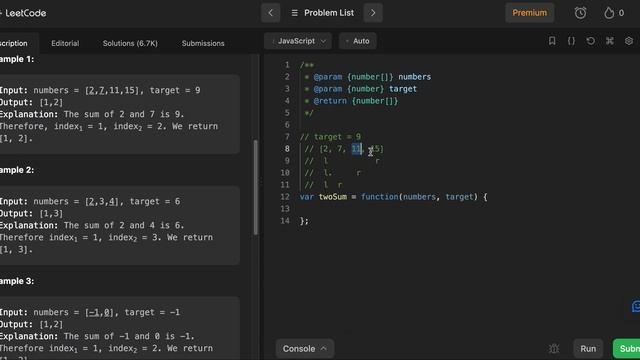Click the debugger bug icon
Viewport: 640px width, 360px height.
click(554, 349)
